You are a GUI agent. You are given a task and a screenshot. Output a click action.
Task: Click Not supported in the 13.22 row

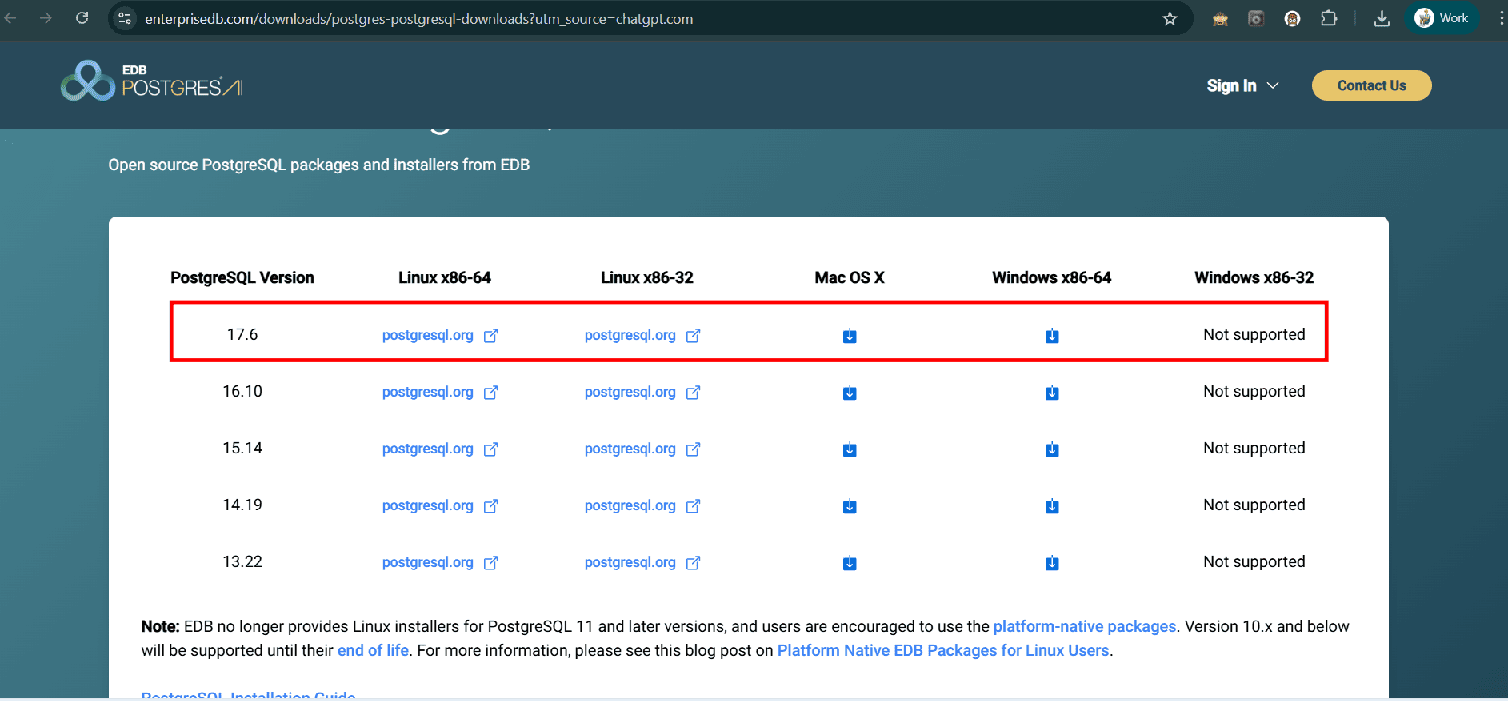click(1254, 562)
